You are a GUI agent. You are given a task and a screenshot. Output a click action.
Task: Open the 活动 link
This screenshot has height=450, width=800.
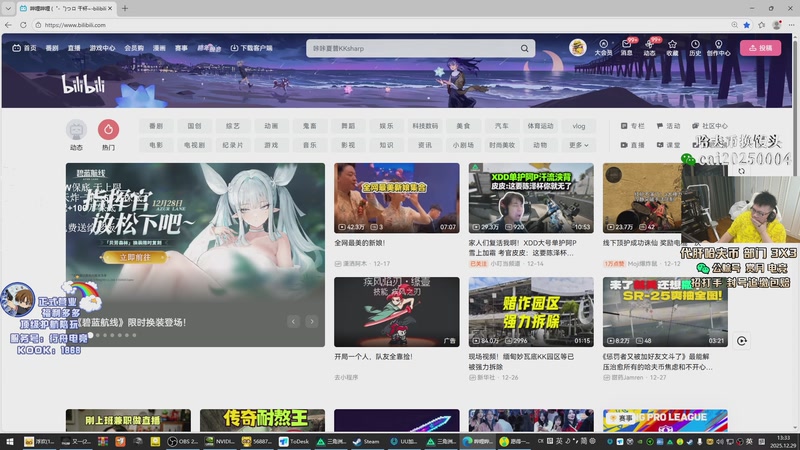tap(668, 126)
